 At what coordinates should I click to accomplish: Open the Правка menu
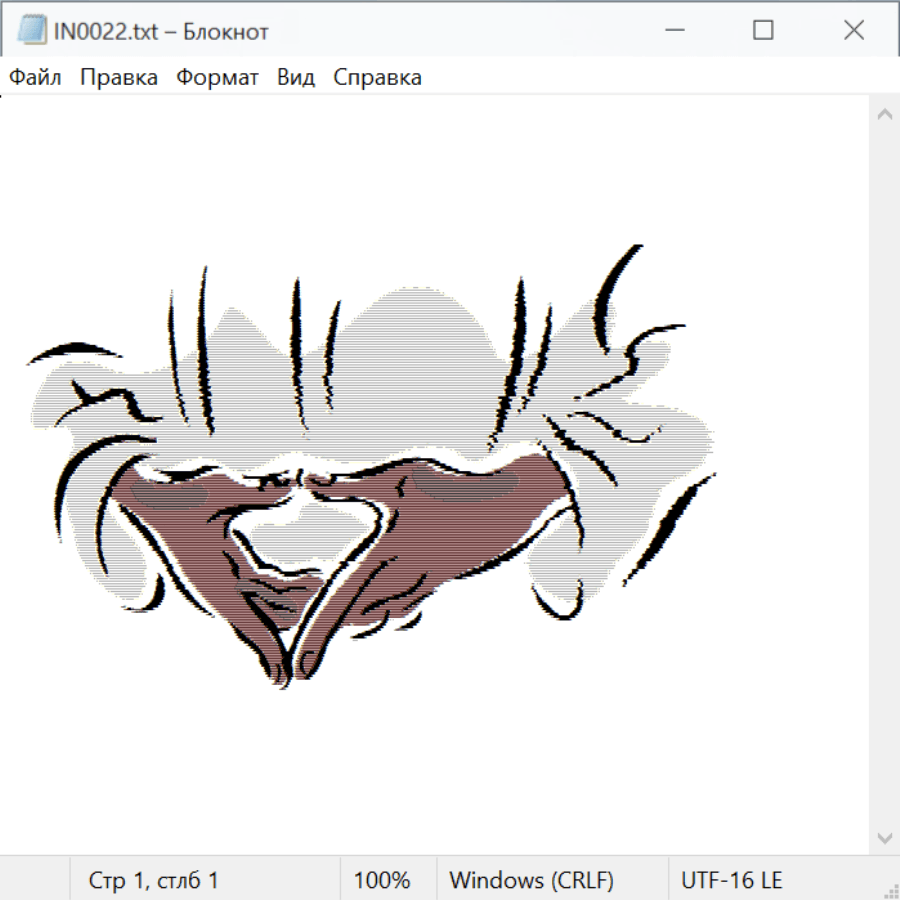click(x=118, y=78)
